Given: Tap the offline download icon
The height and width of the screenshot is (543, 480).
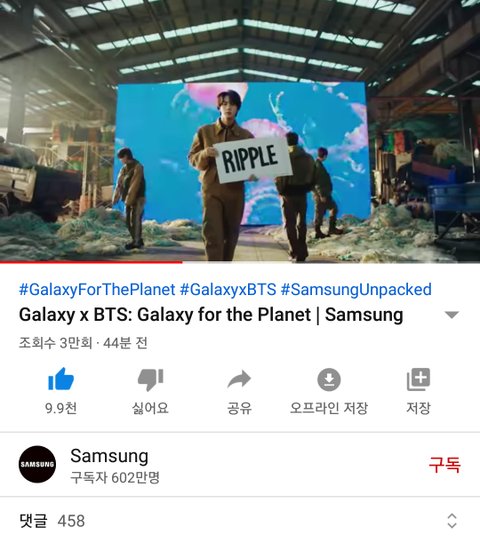Looking at the screenshot, I should [329, 380].
